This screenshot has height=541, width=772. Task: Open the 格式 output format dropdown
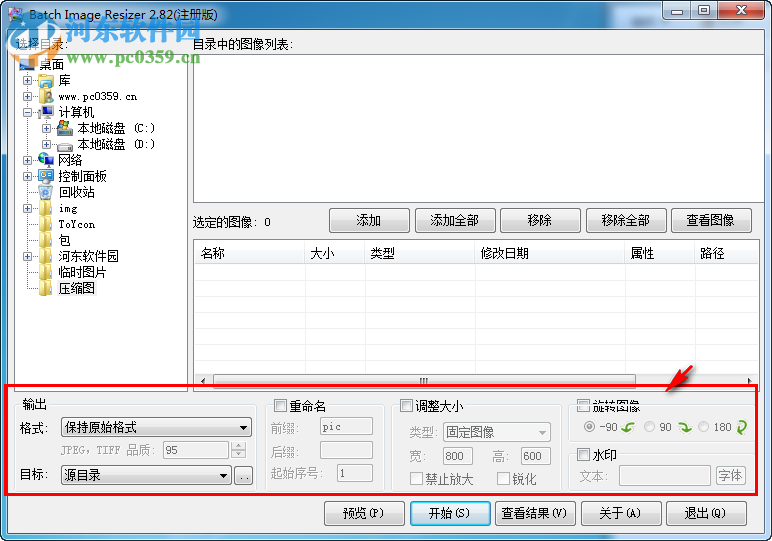156,427
